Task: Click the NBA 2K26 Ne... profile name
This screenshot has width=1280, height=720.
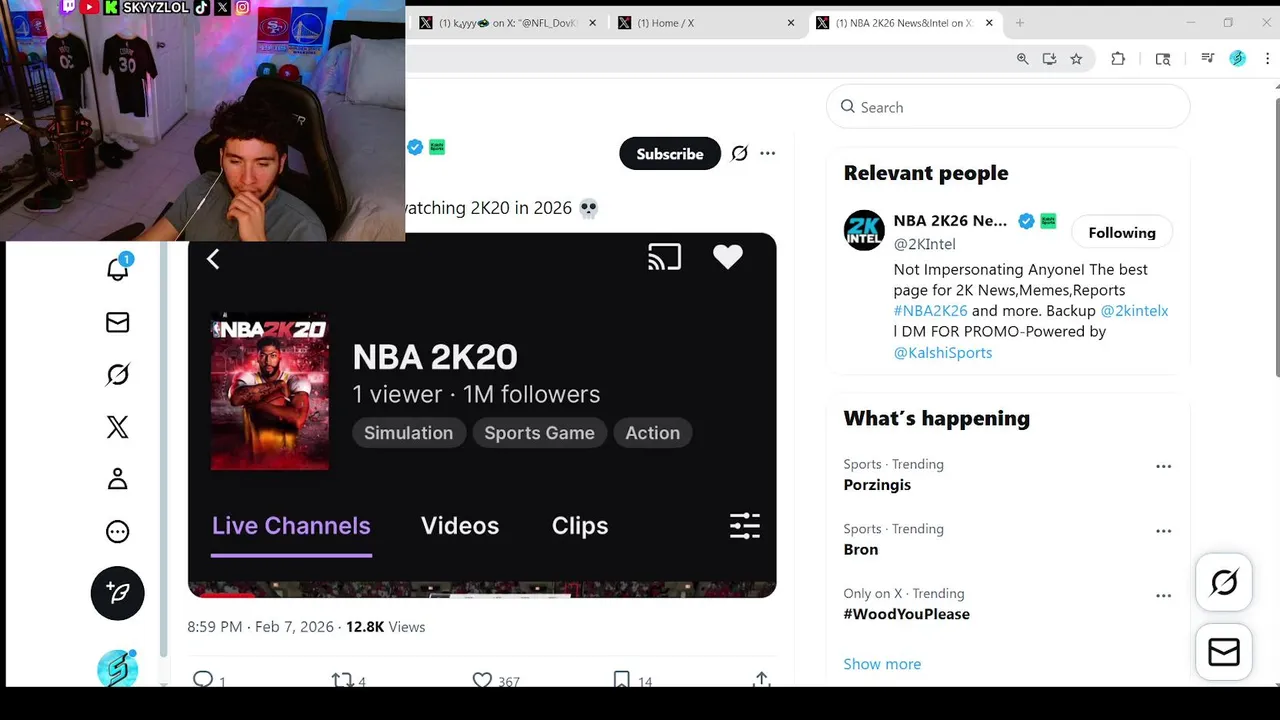Action: (x=950, y=221)
